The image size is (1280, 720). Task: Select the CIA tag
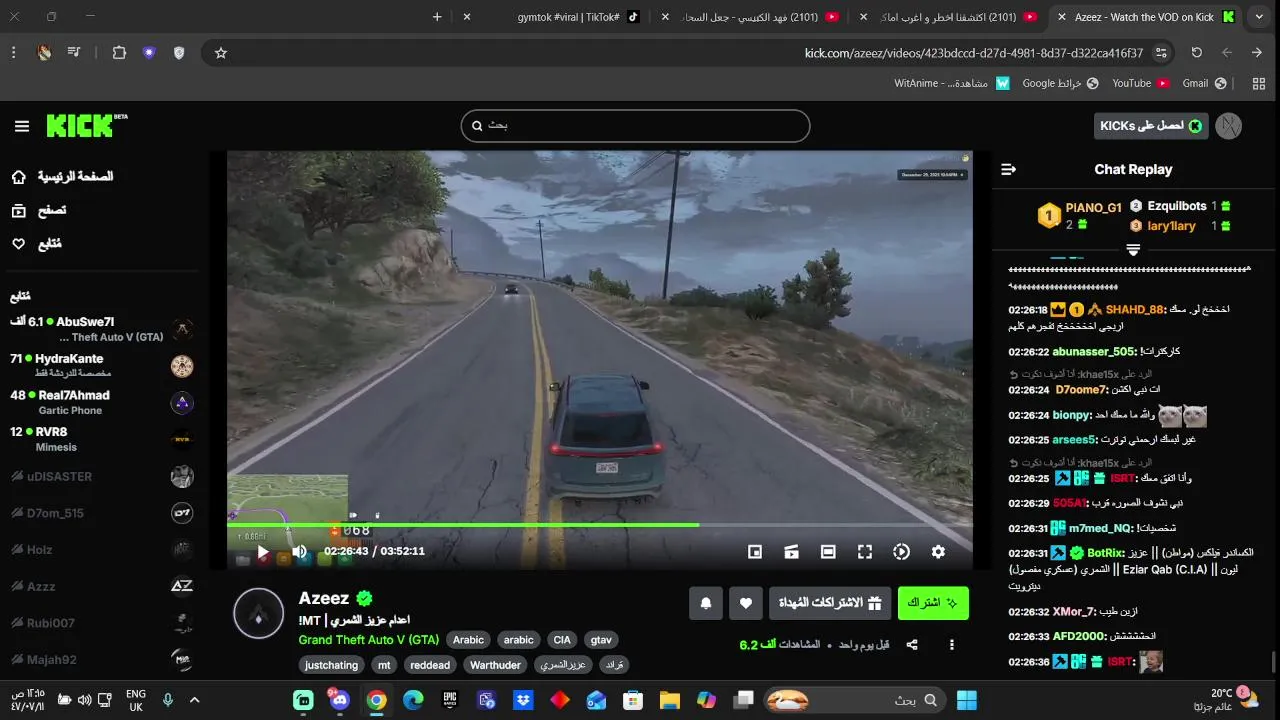click(562, 640)
